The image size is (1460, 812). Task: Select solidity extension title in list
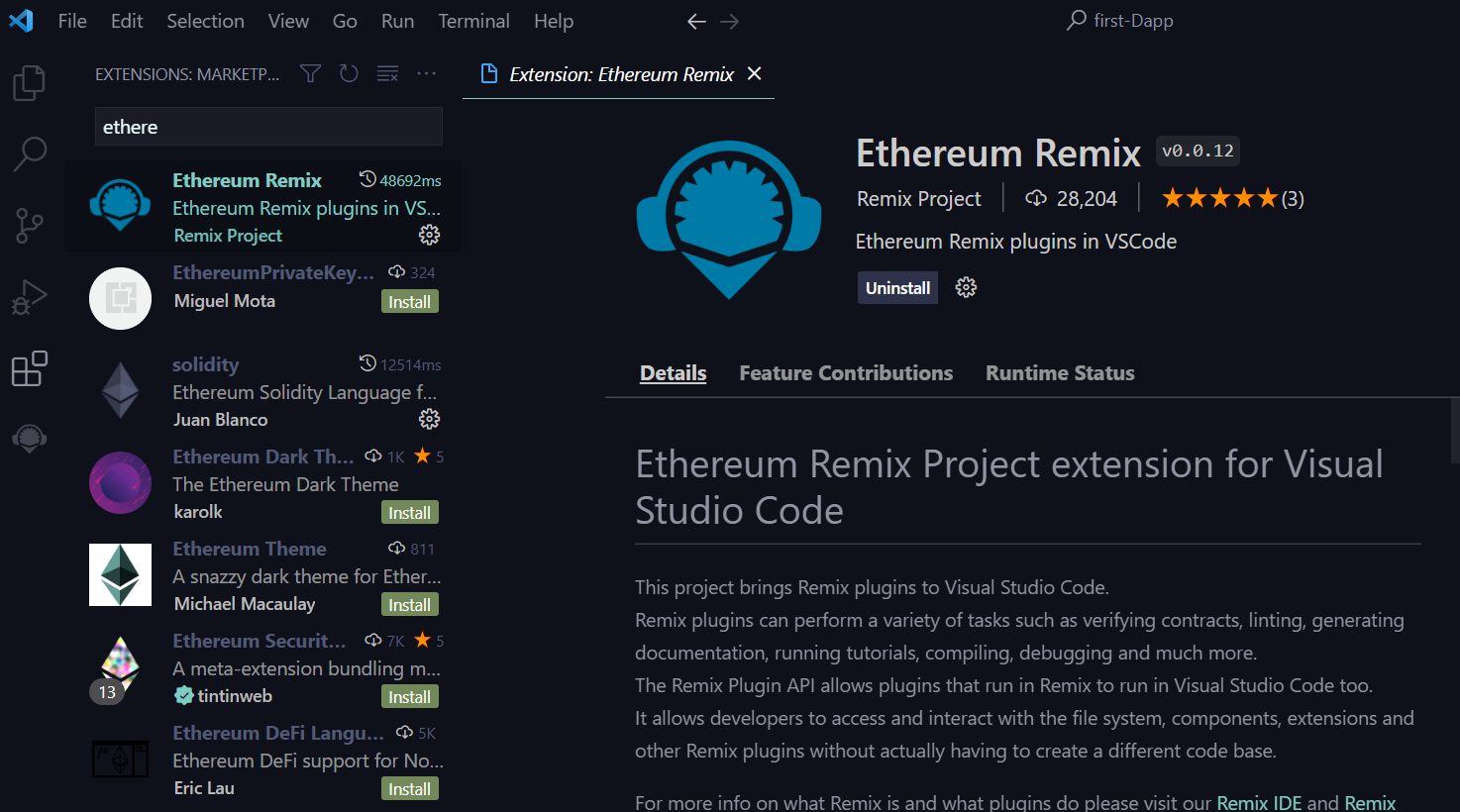[x=206, y=364]
